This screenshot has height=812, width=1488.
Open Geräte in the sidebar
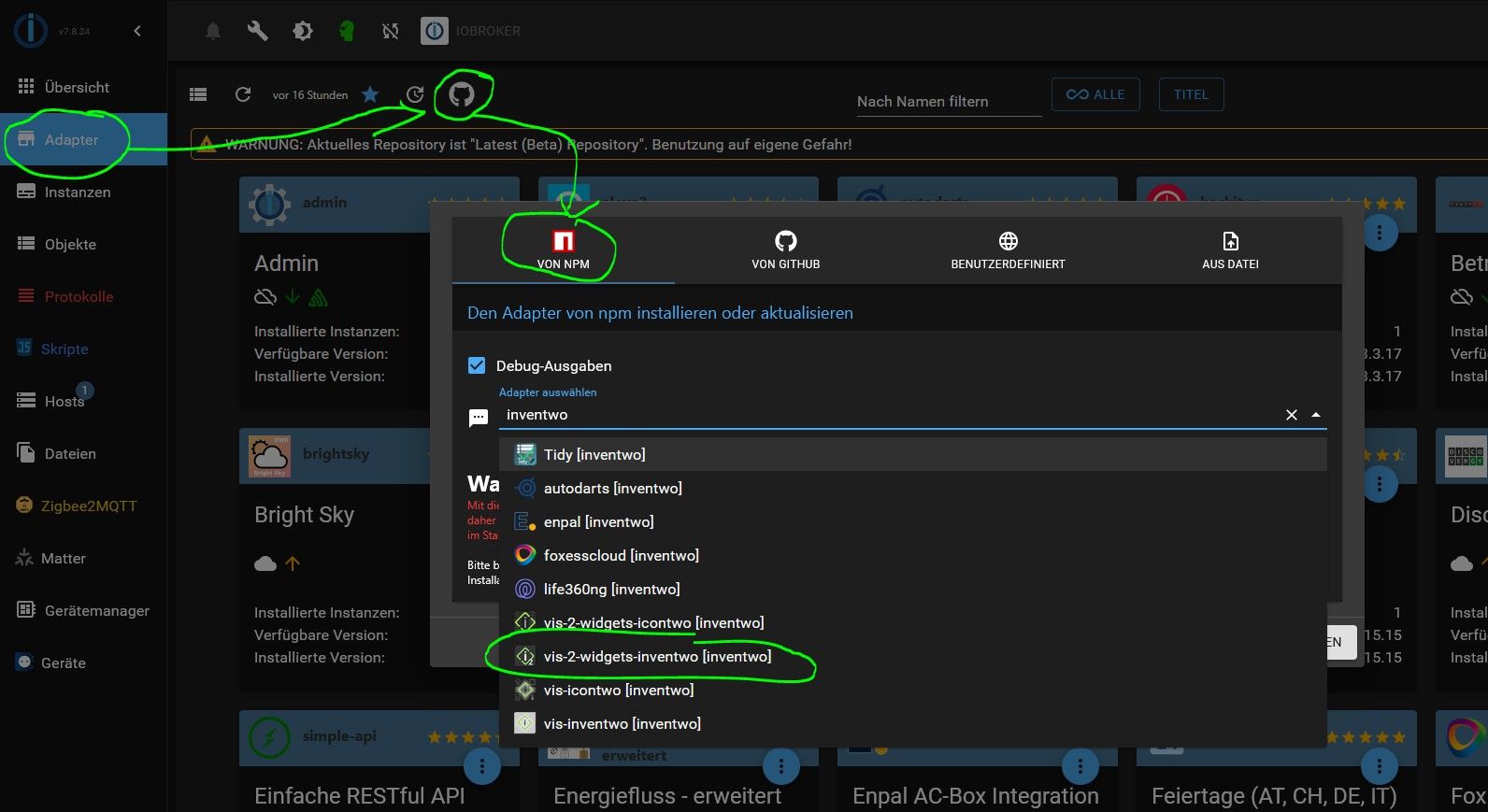(x=84, y=662)
